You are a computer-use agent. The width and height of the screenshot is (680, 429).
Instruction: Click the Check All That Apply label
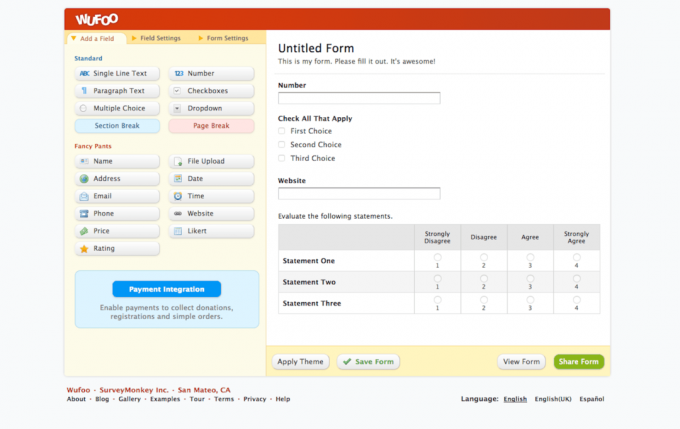coord(315,118)
